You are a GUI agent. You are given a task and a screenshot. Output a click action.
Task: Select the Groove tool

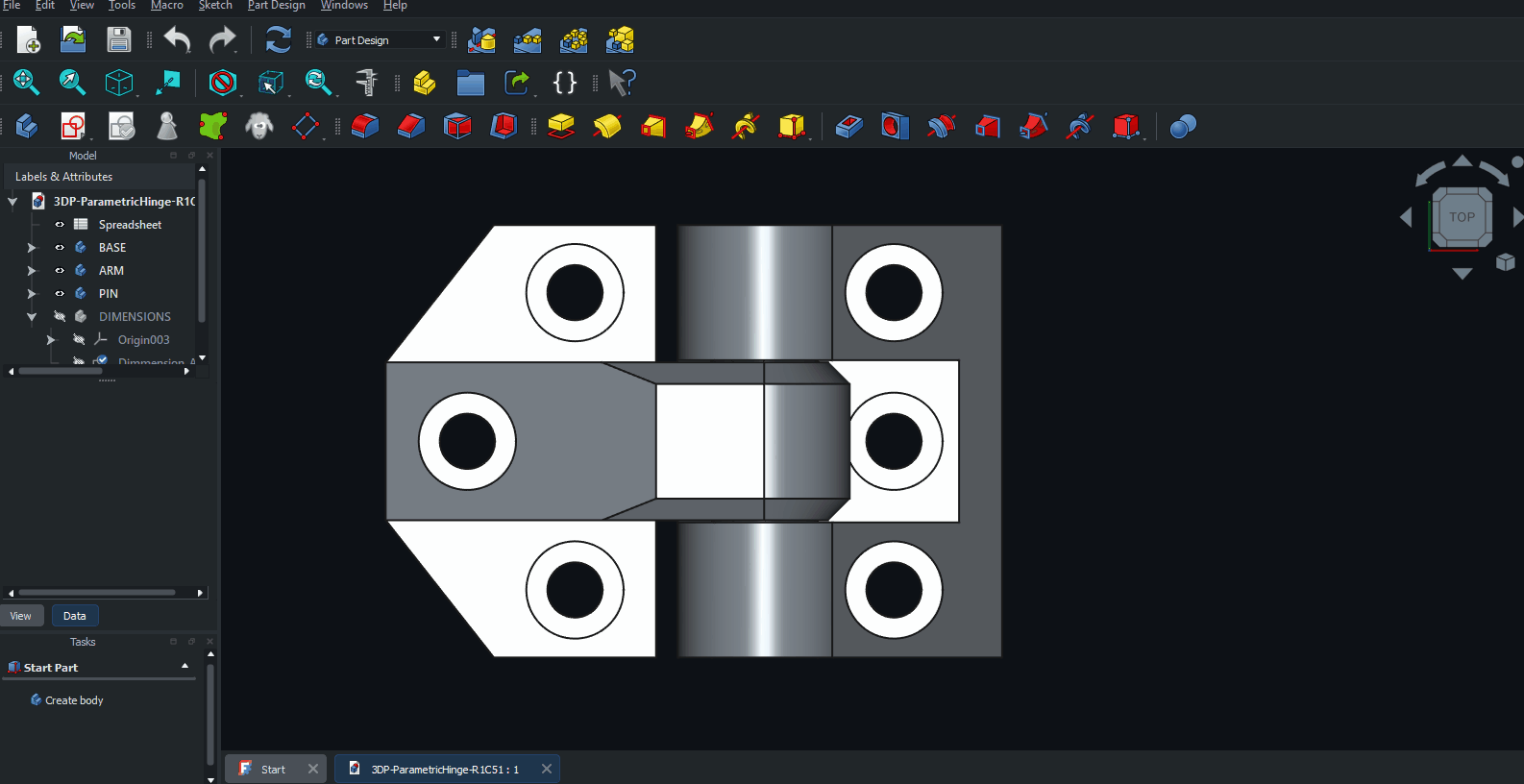pos(941,126)
